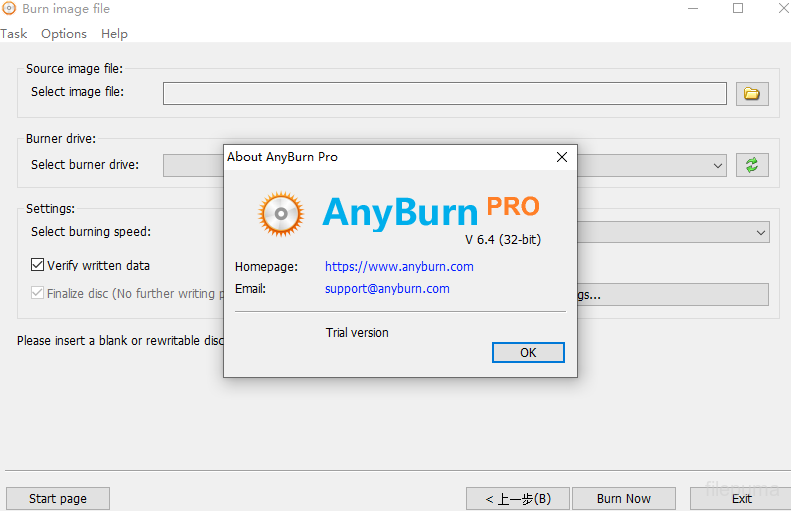Click the AnyBurn disc logo in About dialog

point(281,214)
